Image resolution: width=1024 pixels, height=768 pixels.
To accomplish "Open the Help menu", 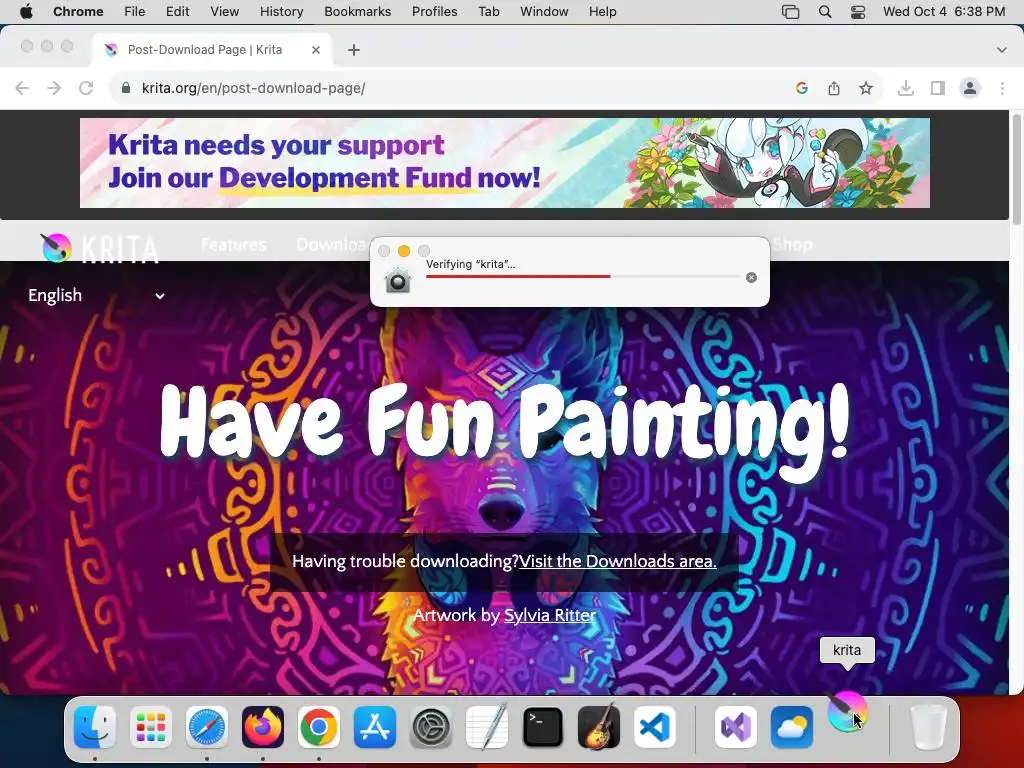I will point(602,12).
